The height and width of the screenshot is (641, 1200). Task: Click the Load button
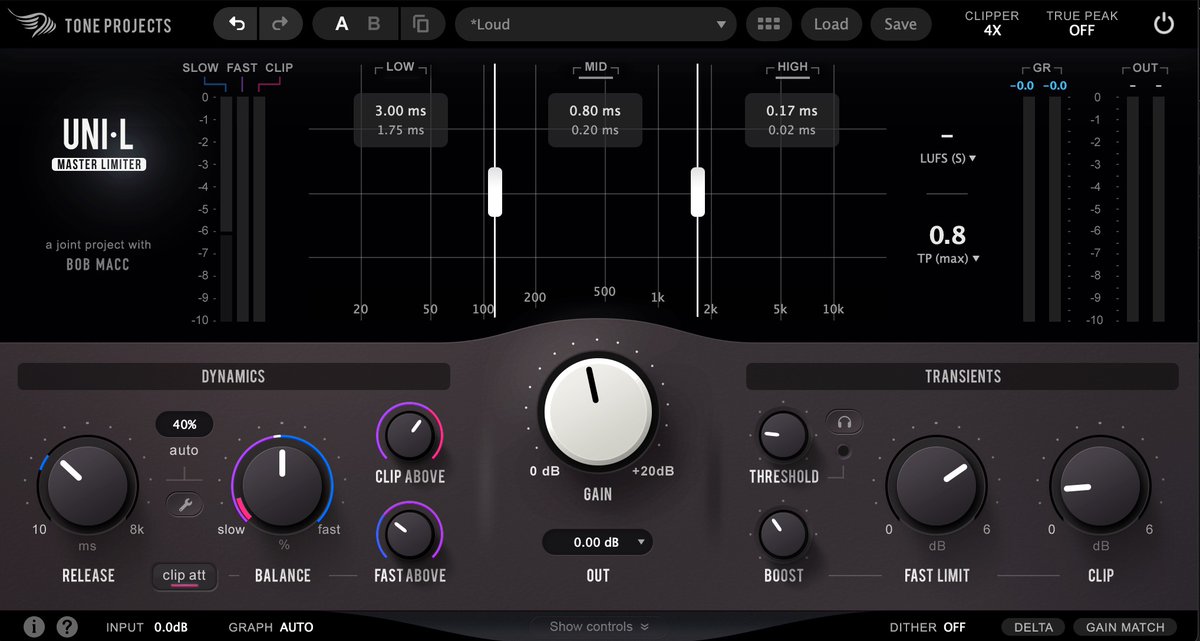[831, 24]
